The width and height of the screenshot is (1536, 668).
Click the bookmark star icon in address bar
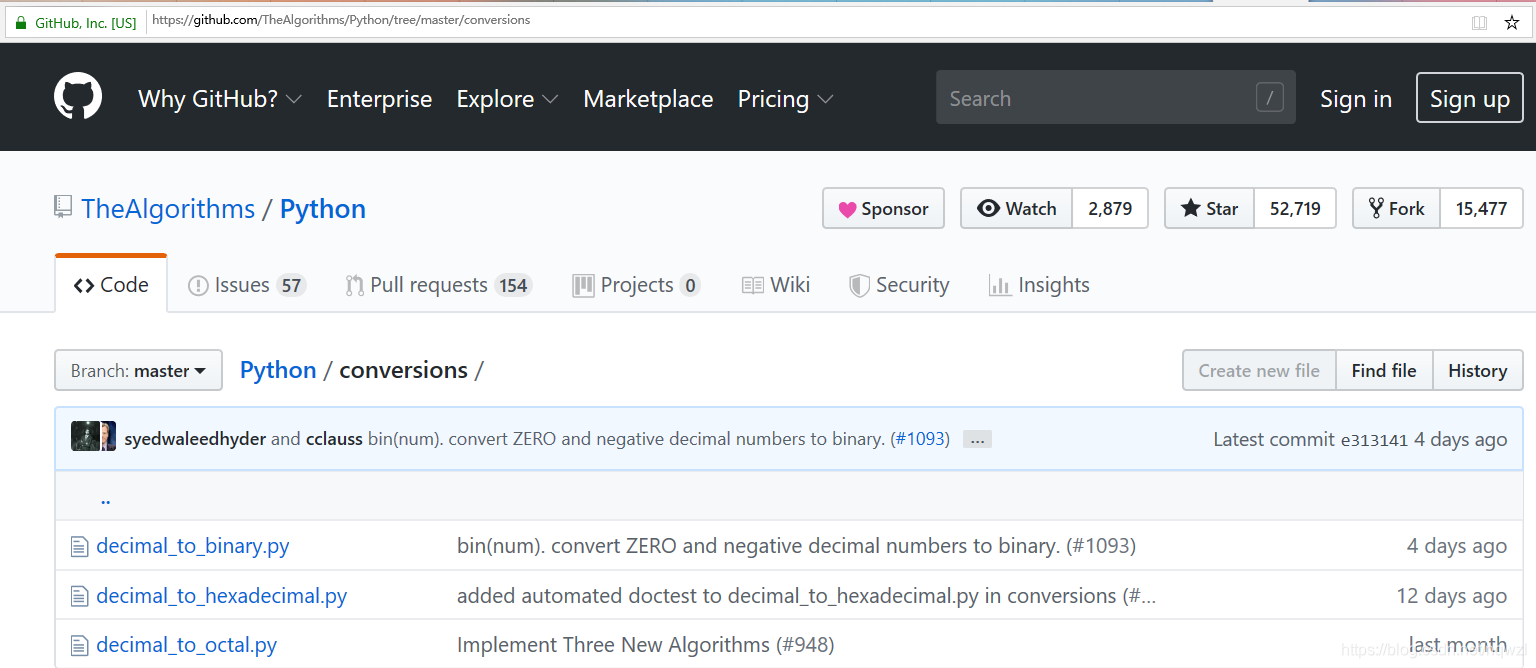(x=1512, y=22)
